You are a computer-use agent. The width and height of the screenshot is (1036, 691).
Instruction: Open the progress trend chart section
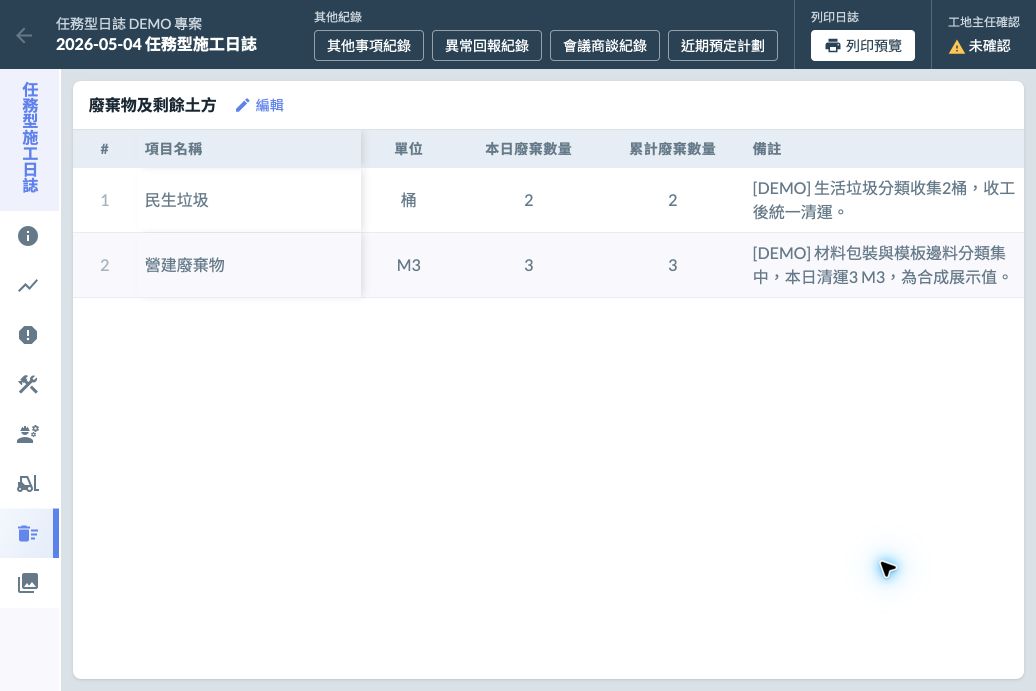(28, 285)
